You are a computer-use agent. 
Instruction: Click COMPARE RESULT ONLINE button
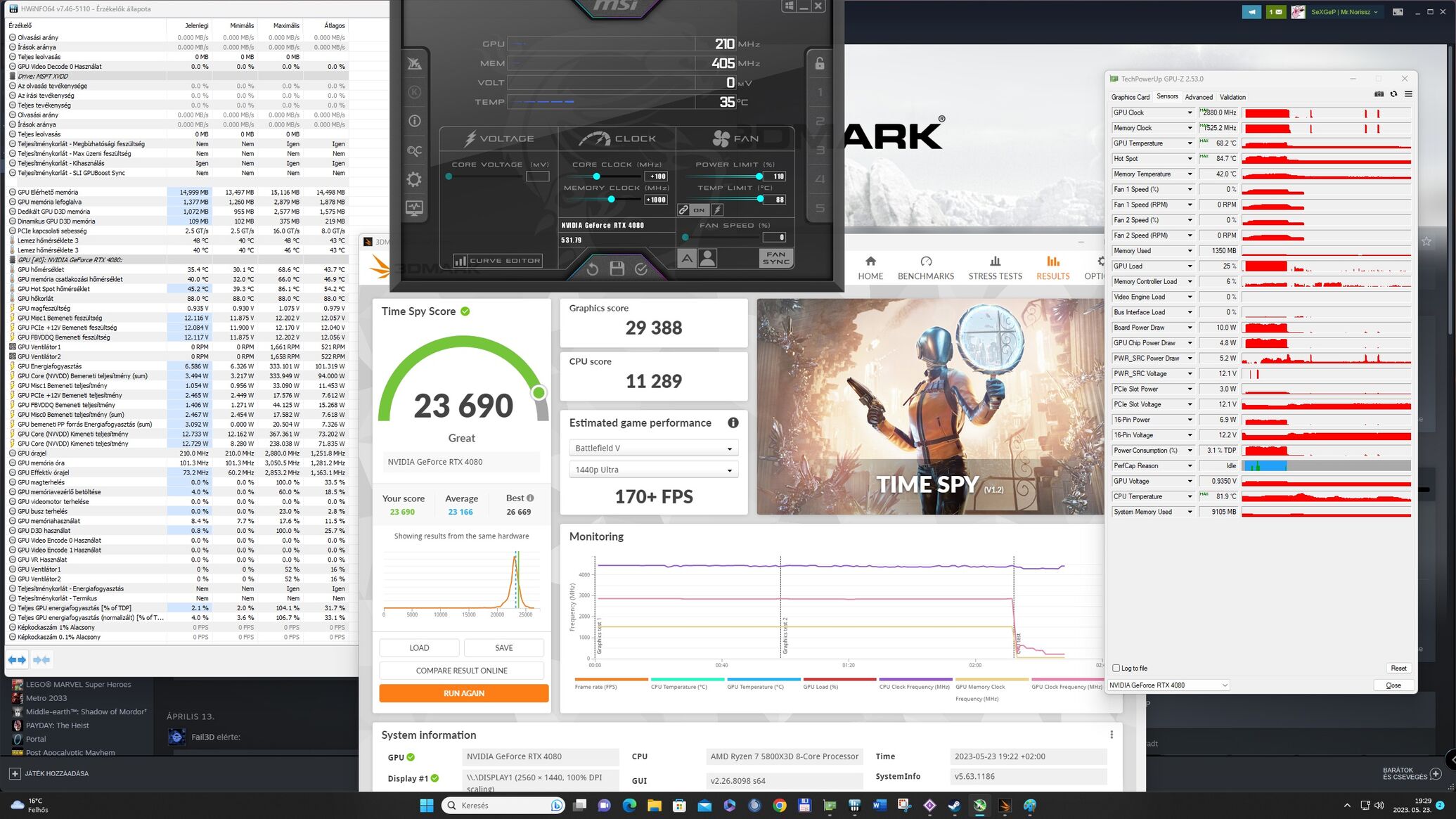click(461, 671)
